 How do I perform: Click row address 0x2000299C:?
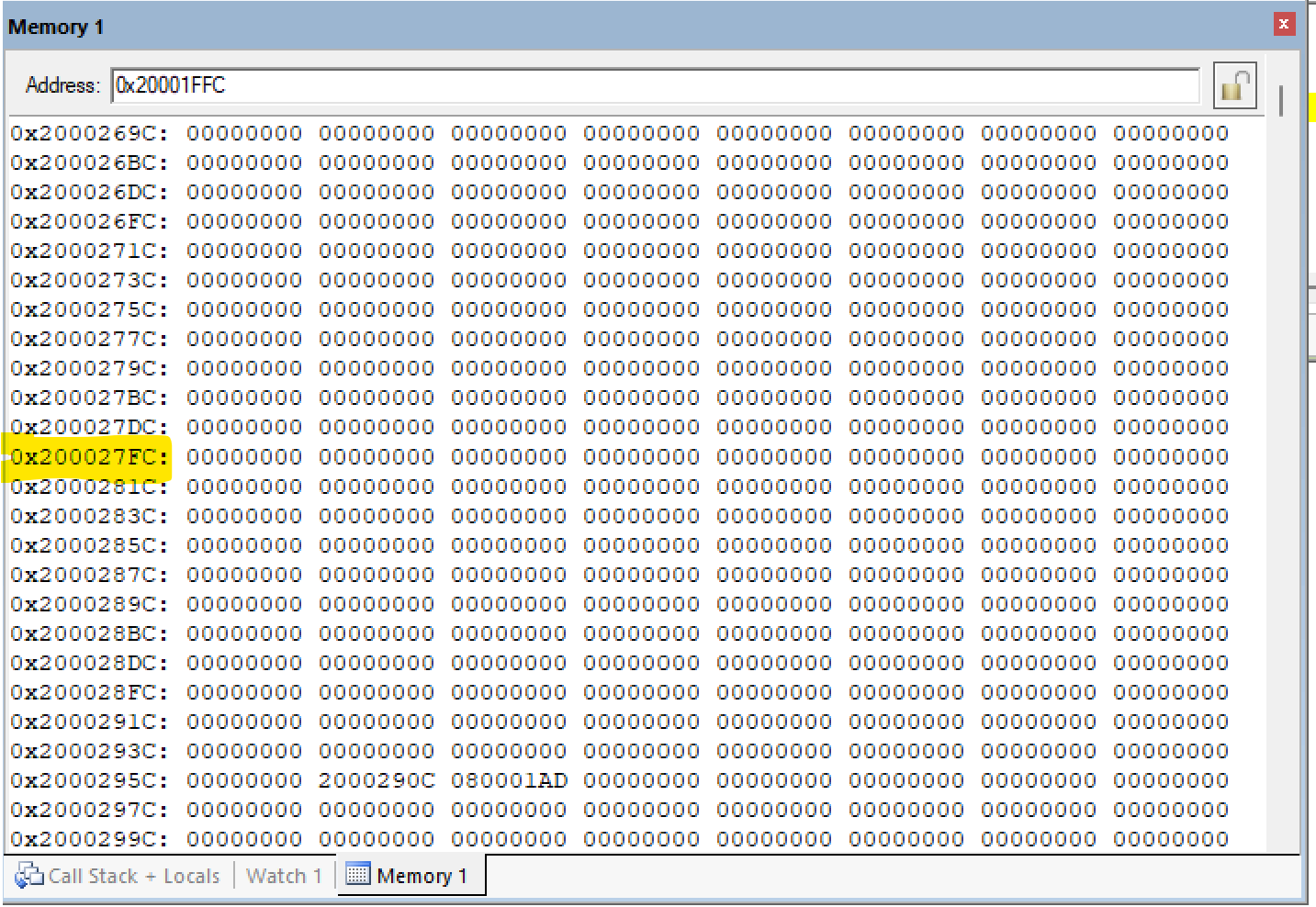point(90,839)
